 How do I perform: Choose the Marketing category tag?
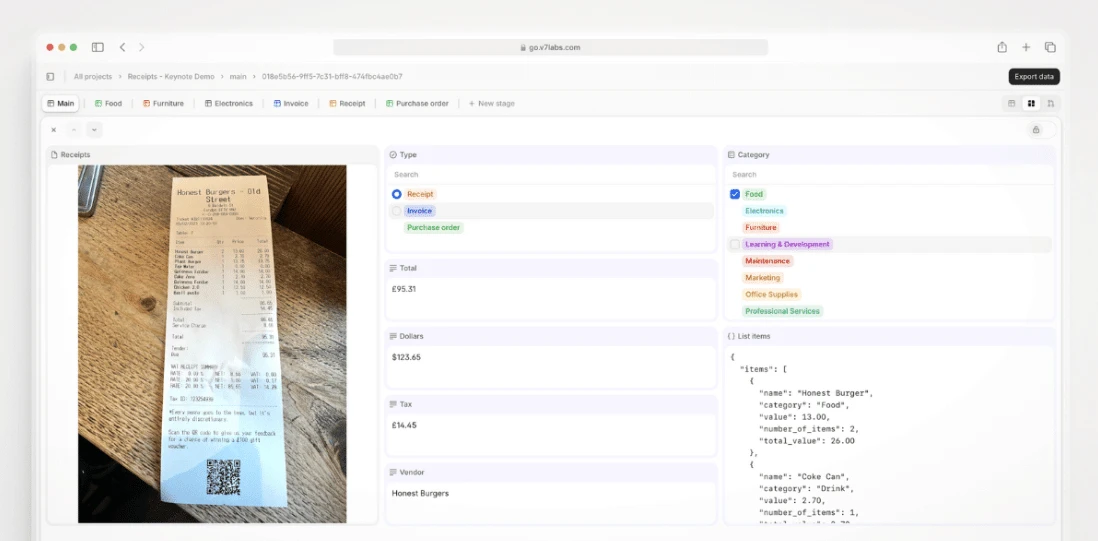[762, 278]
